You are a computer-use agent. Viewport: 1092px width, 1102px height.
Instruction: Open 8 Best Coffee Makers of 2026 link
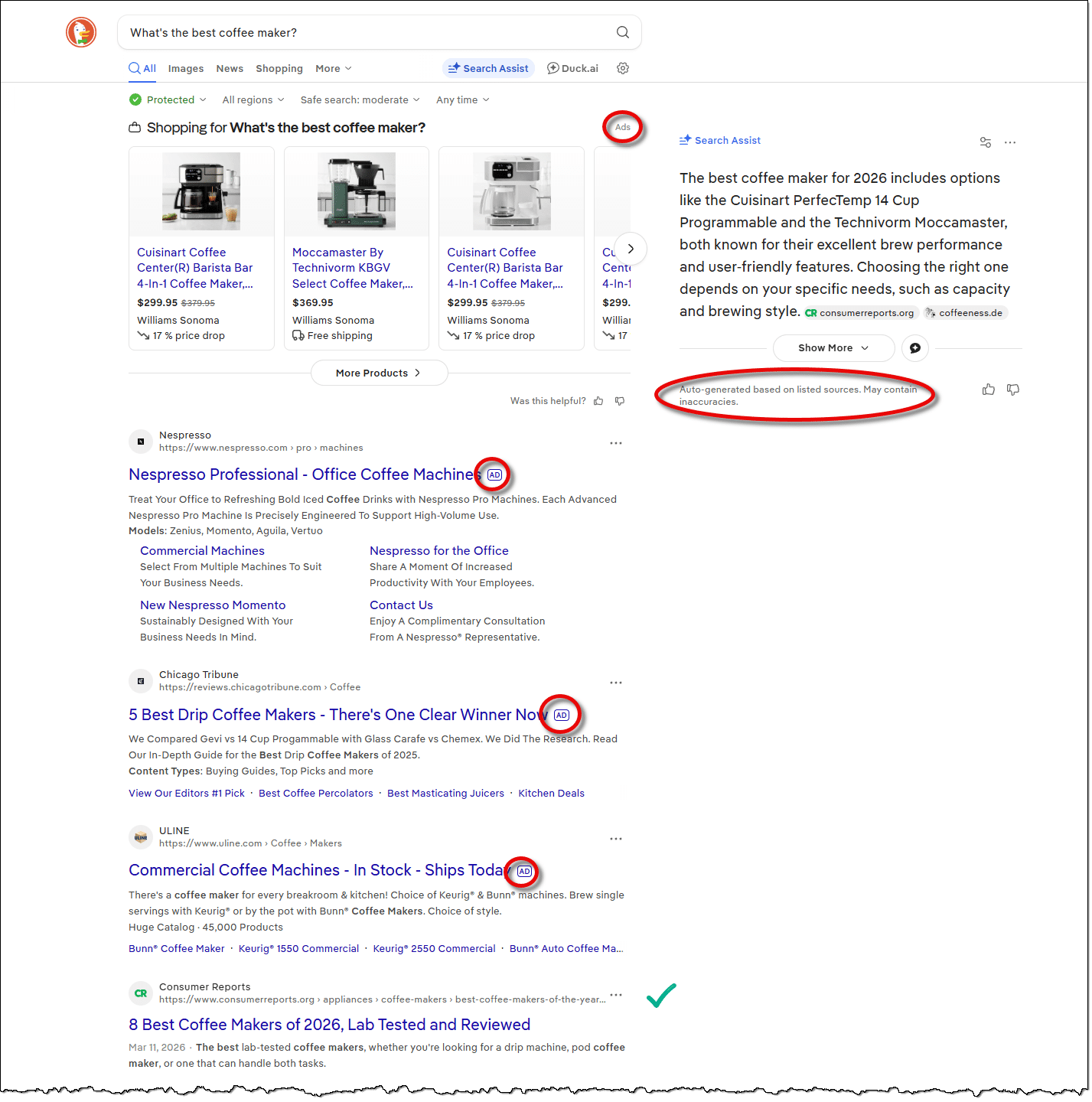click(x=329, y=1025)
